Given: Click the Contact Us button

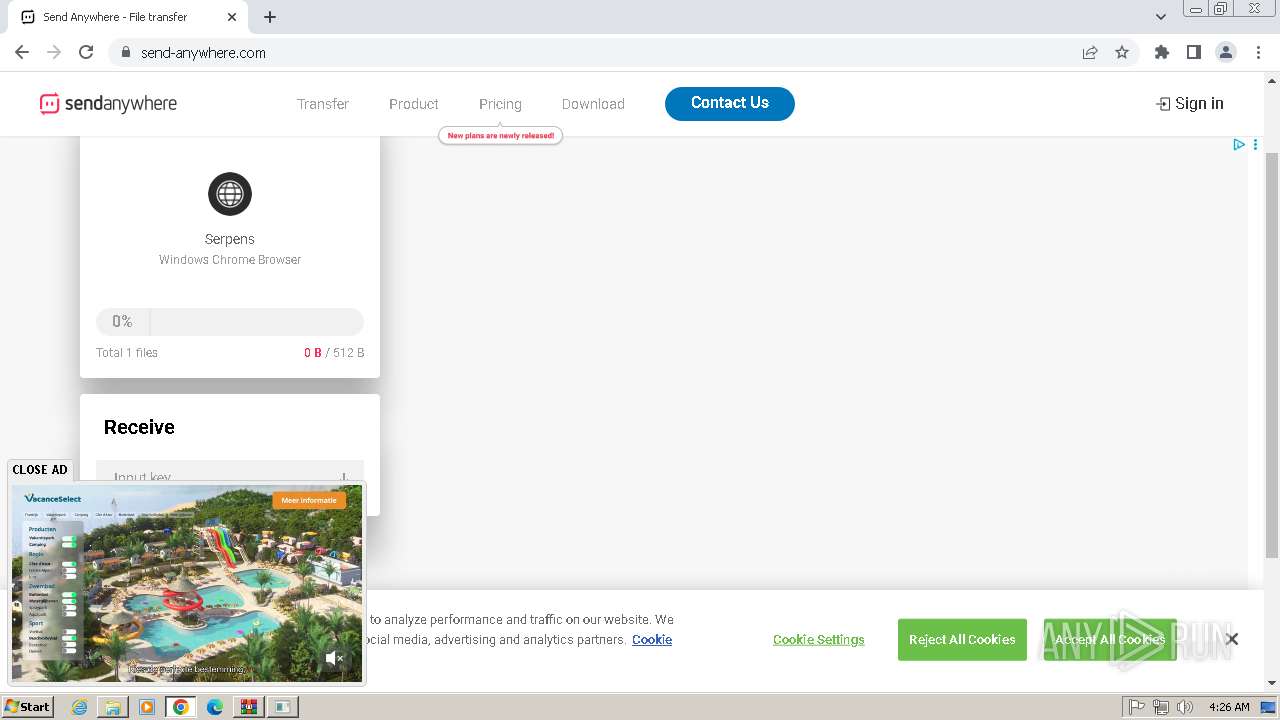Looking at the screenshot, I should tap(730, 103).
